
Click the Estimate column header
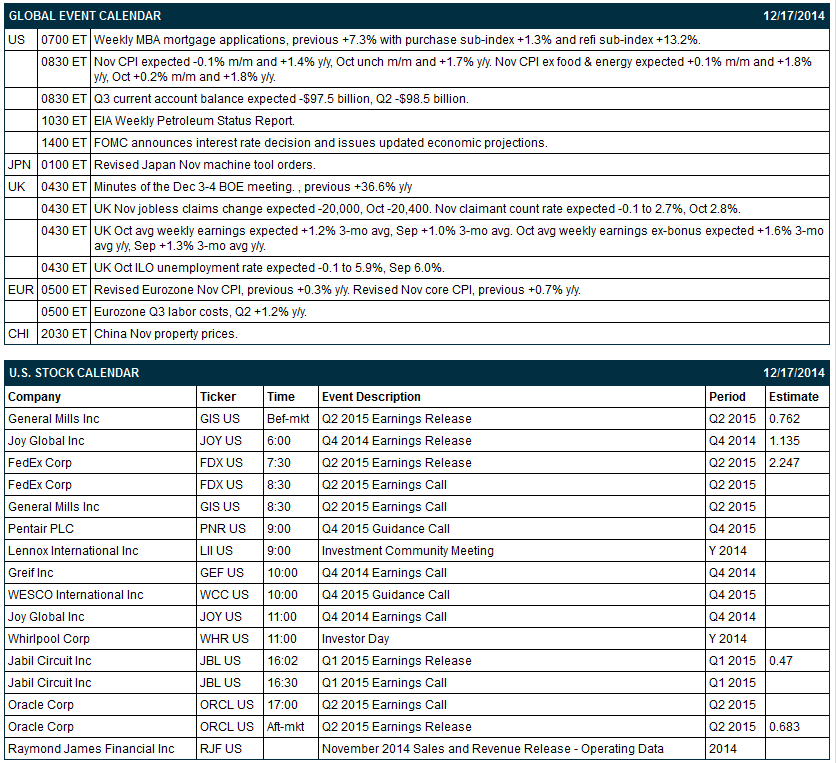click(793, 397)
